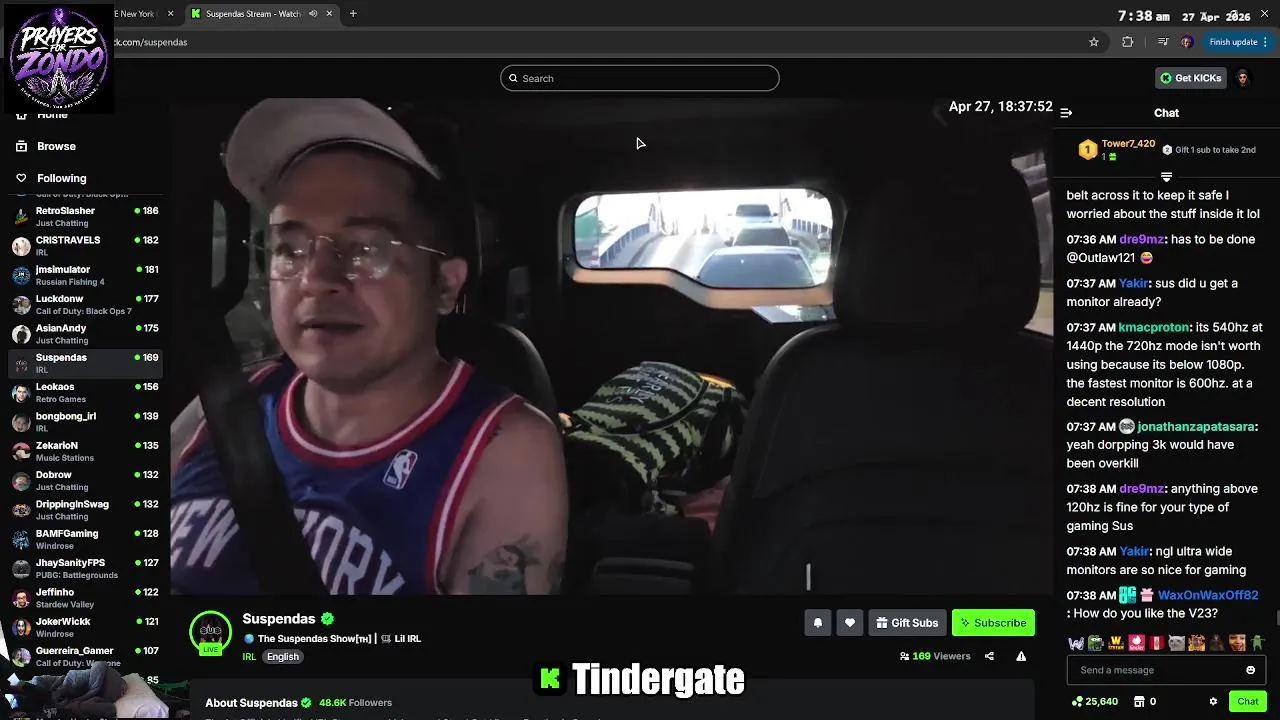Close the Suspendas Stream tab

pos(329,14)
